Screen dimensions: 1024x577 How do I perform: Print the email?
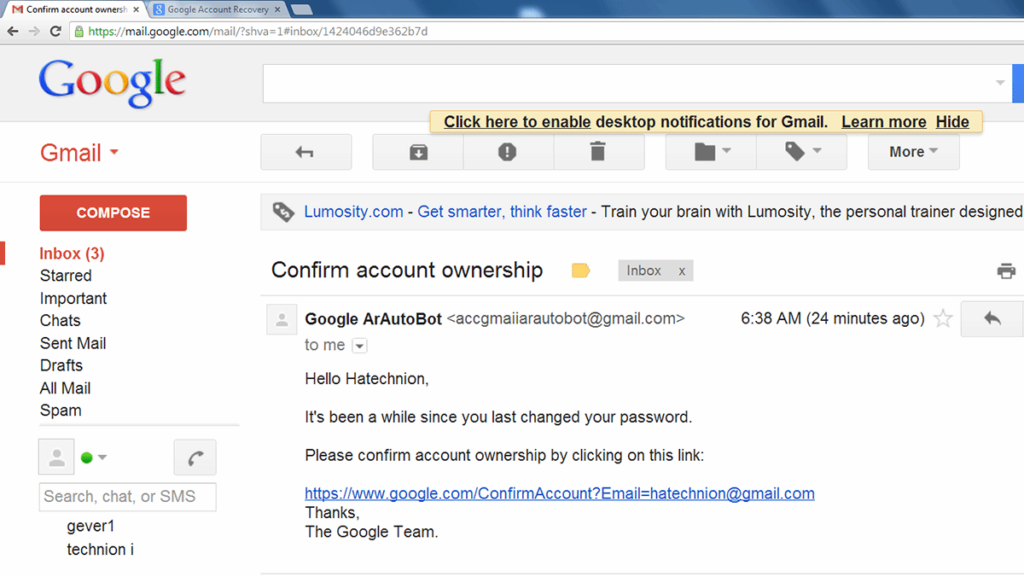click(1007, 270)
